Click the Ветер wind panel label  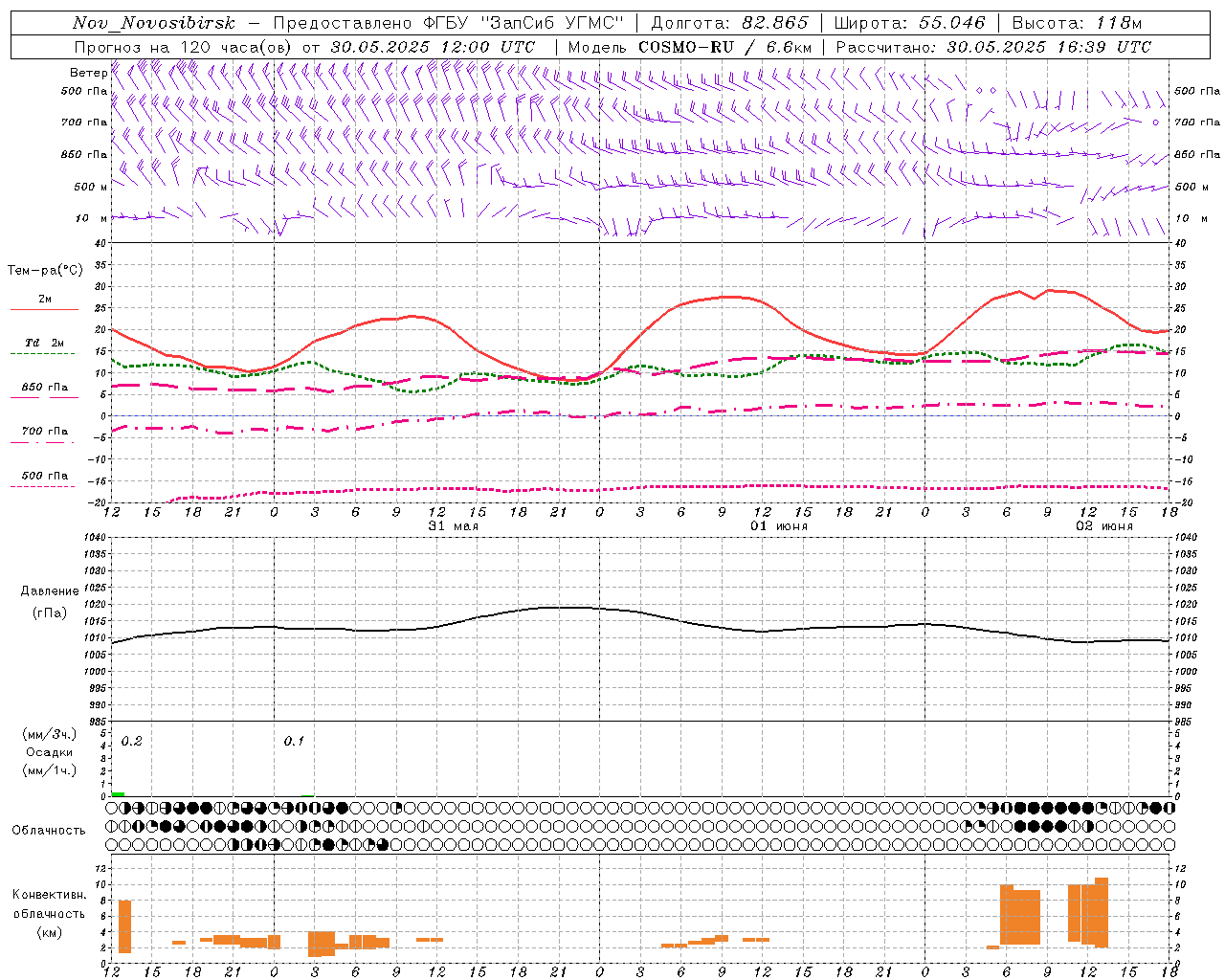[x=88, y=73]
